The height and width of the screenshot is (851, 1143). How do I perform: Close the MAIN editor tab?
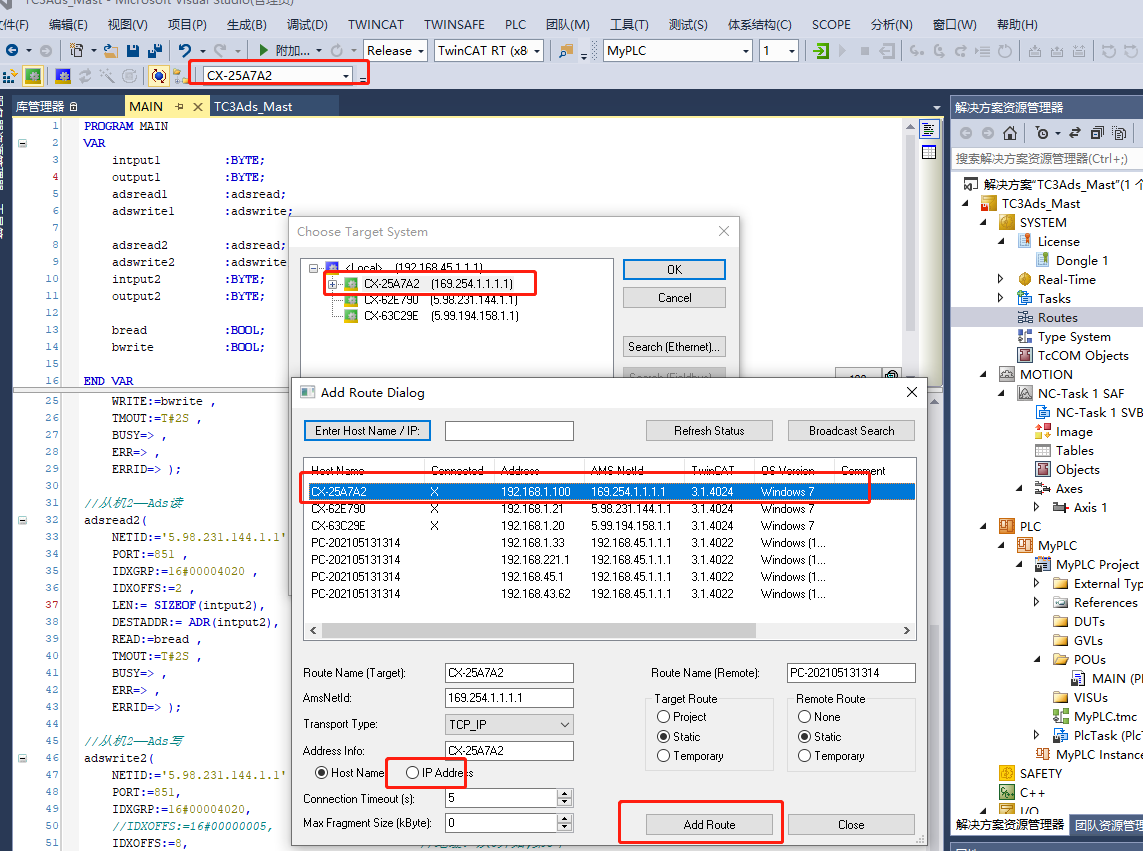198,106
